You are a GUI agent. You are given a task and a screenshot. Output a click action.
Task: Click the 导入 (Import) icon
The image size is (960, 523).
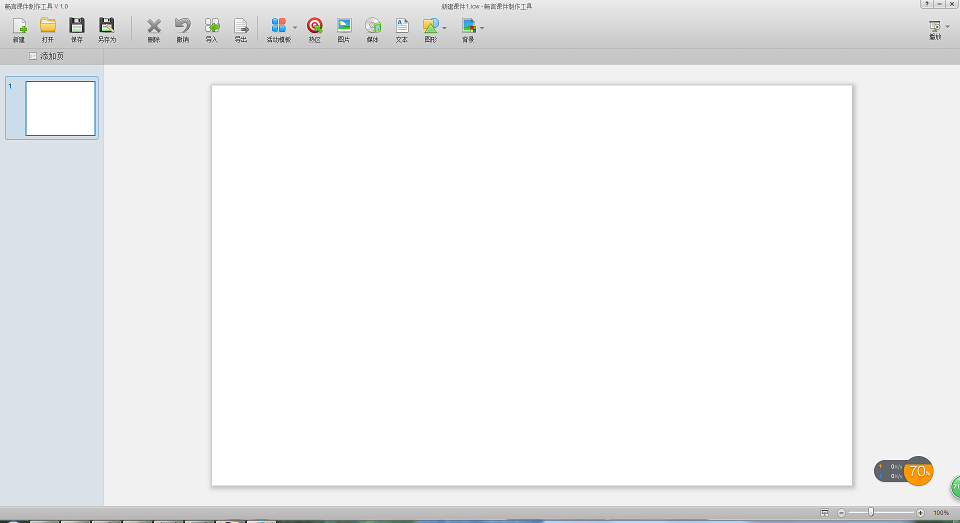tap(211, 27)
